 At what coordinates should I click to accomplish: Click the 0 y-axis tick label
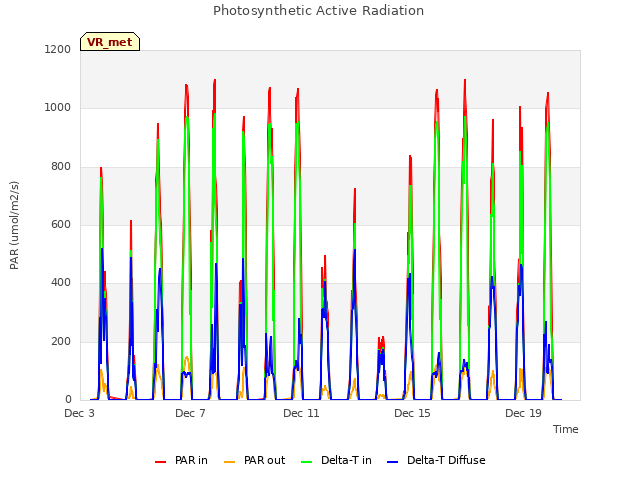(68, 399)
